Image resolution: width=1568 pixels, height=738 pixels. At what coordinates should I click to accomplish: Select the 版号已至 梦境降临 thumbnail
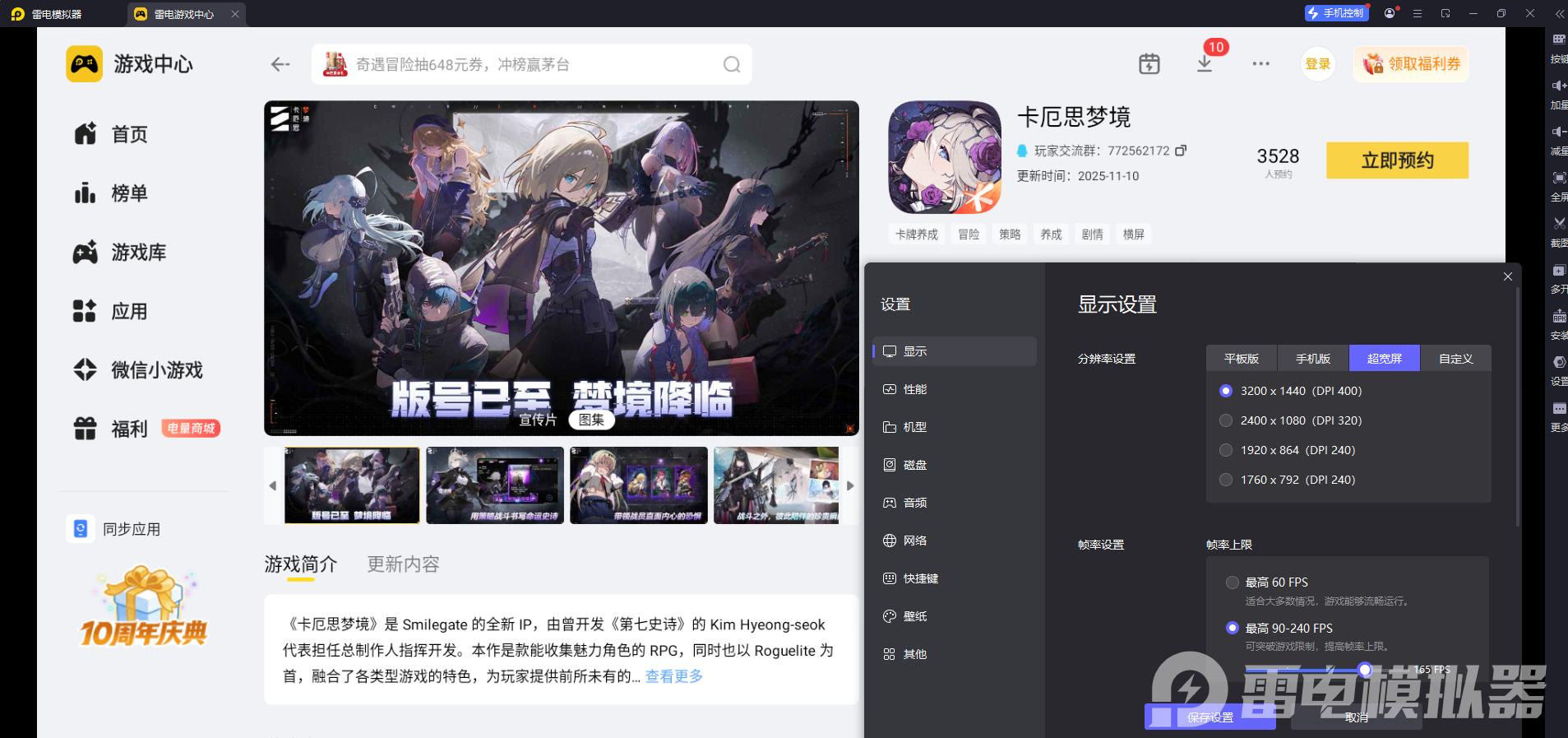[352, 485]
